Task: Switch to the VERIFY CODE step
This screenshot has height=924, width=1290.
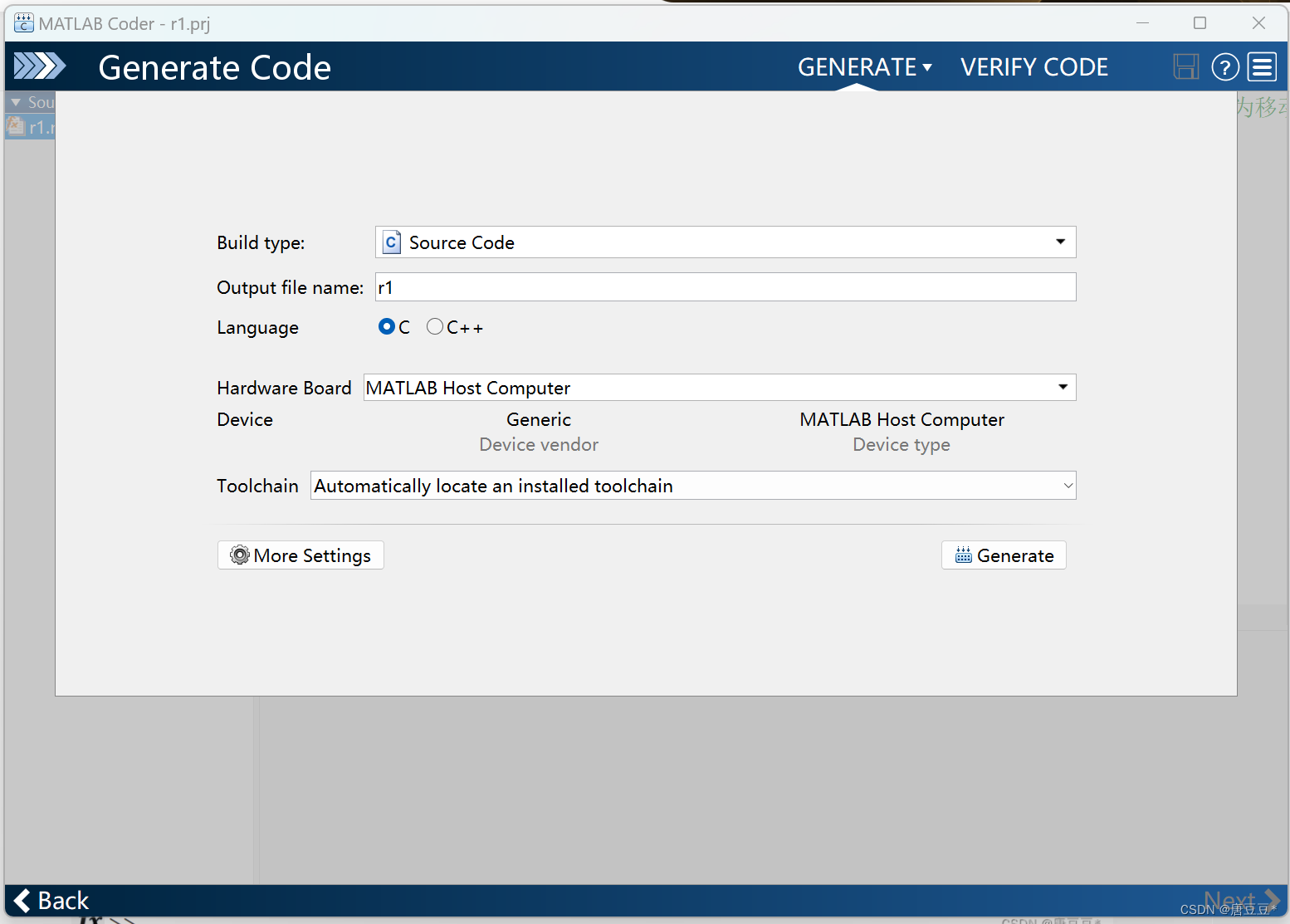Action: tap(1034, 67)
